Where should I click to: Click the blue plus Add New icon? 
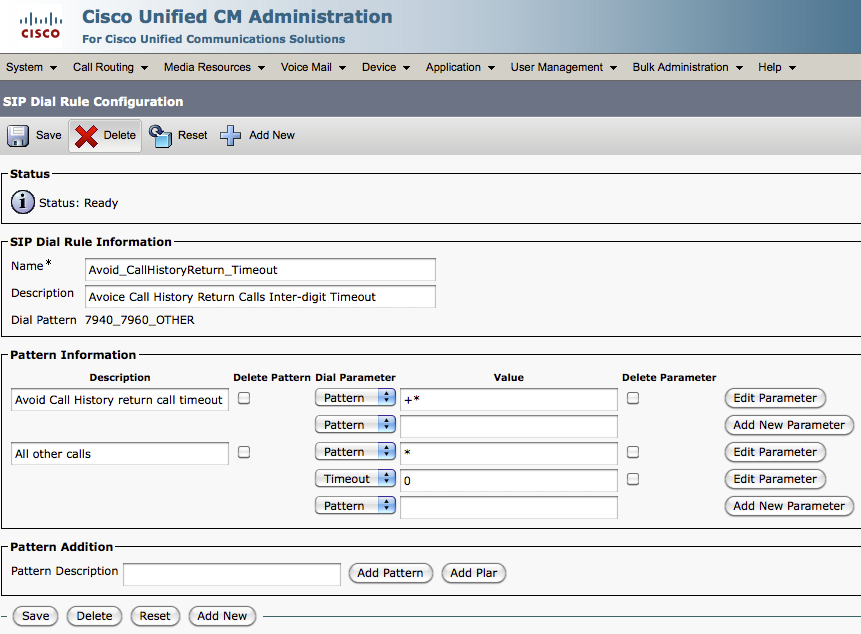point(230,136)
